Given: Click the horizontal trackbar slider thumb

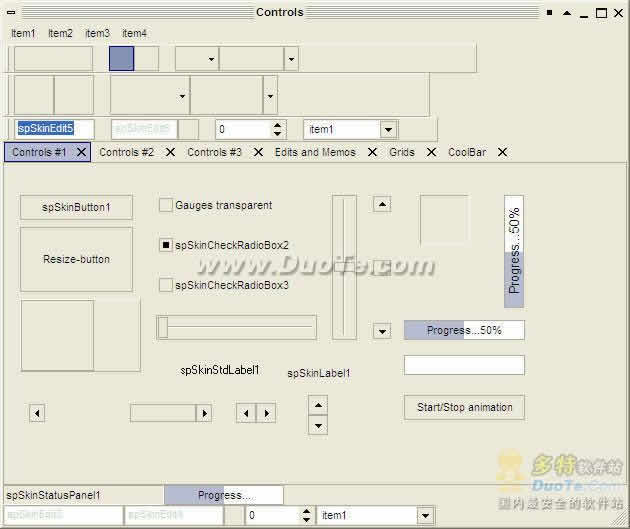Looking at the screenshot, I should 163,327.
